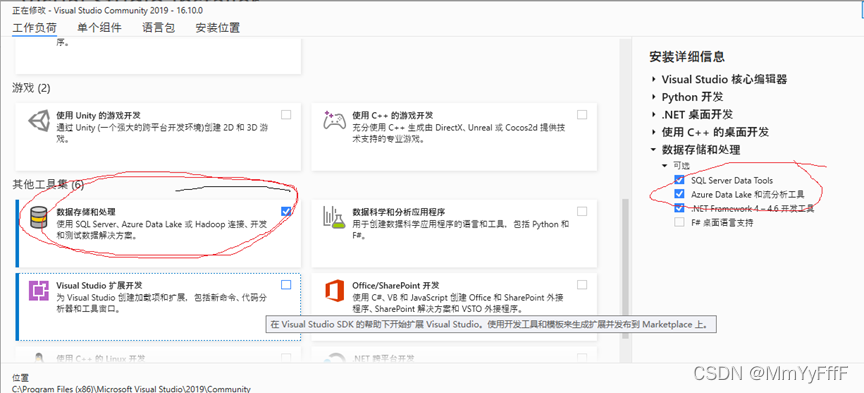Expand 使用 C++ 的桌面开发 details
Screen dimensions: 864x393
tap(654, 132)
